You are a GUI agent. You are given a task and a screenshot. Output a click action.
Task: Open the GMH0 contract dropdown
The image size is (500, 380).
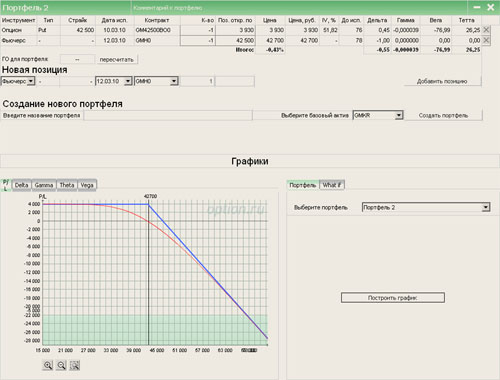[x=174, y=81]
